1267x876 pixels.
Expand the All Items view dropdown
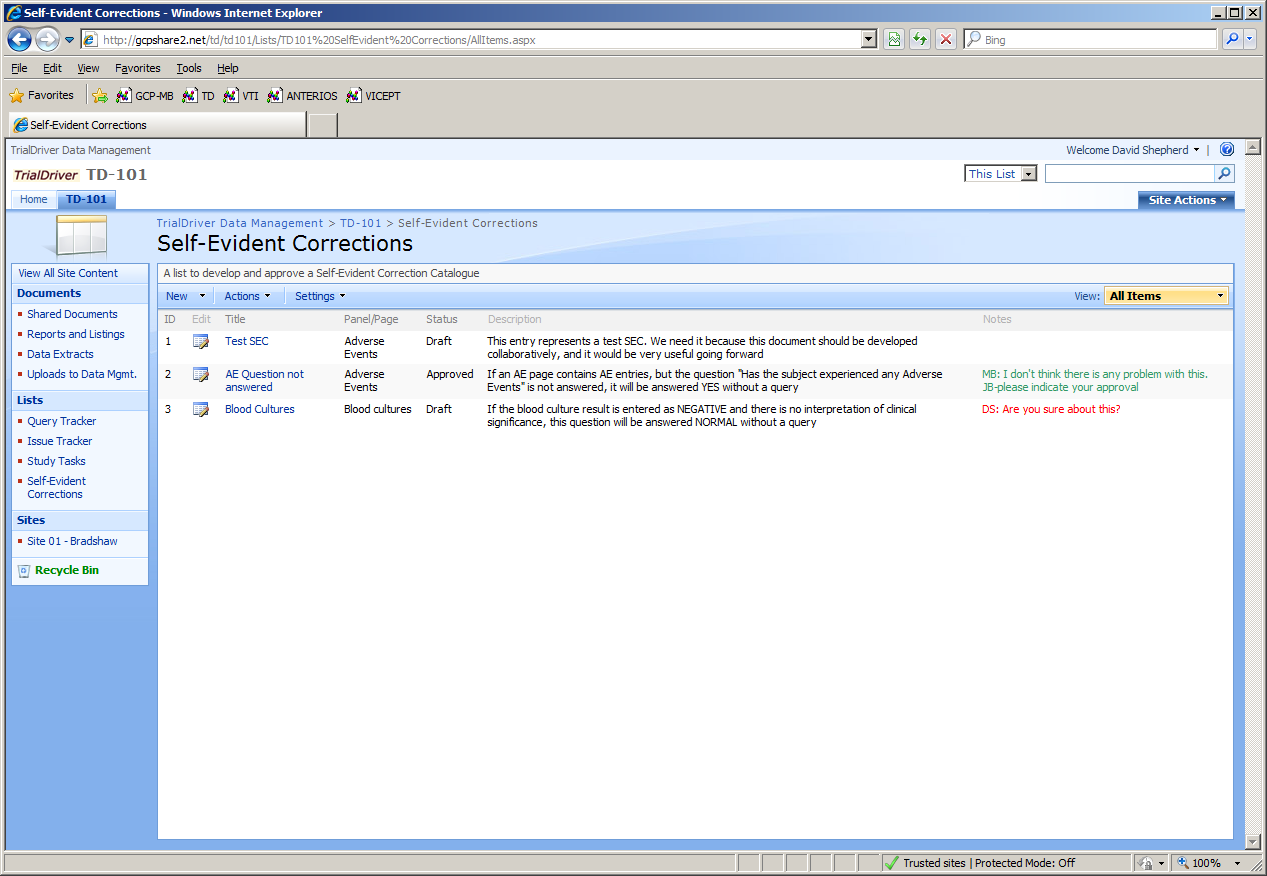point(1166,296)
